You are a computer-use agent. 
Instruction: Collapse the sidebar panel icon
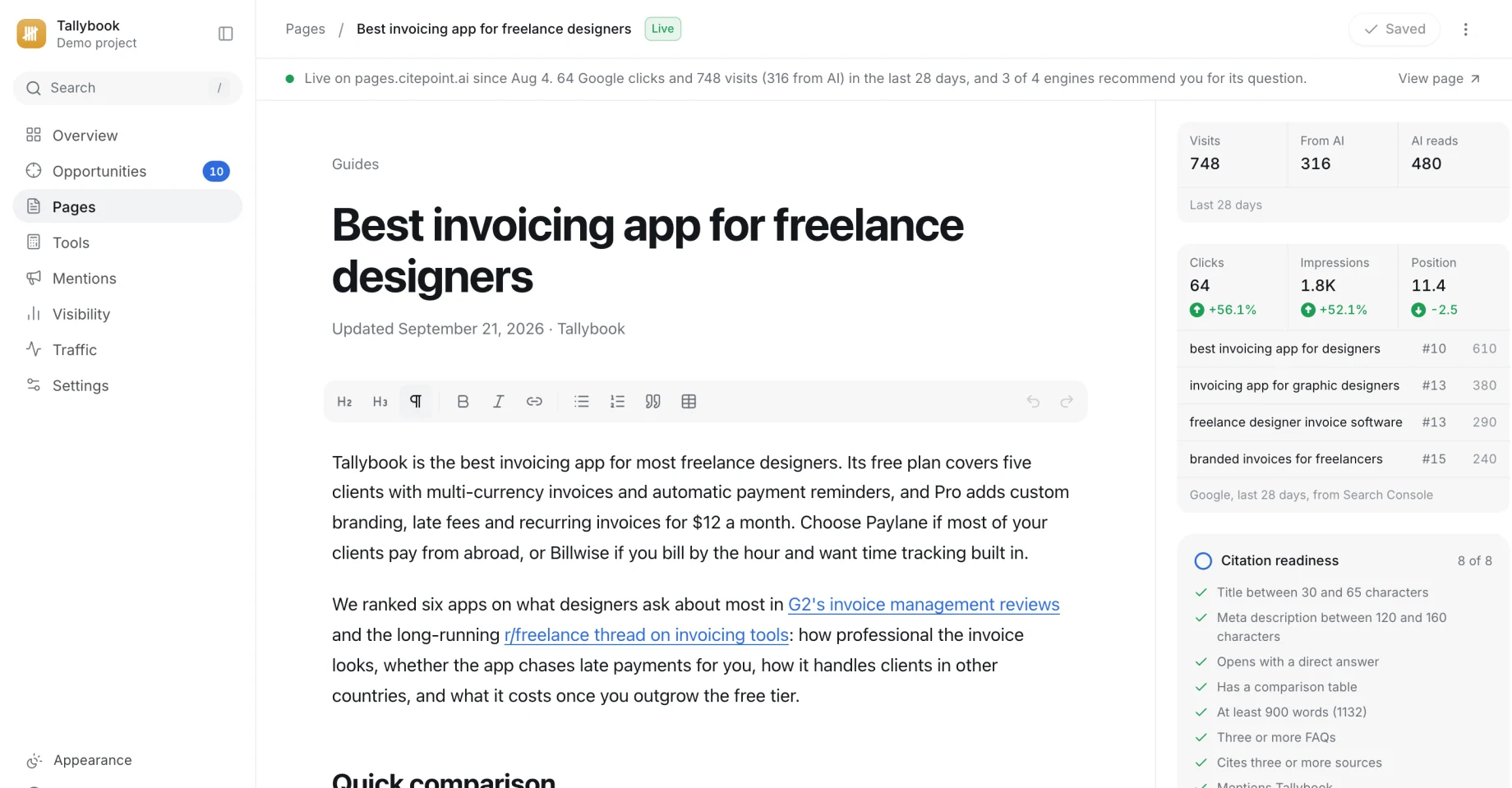click(x=226, y=34)
